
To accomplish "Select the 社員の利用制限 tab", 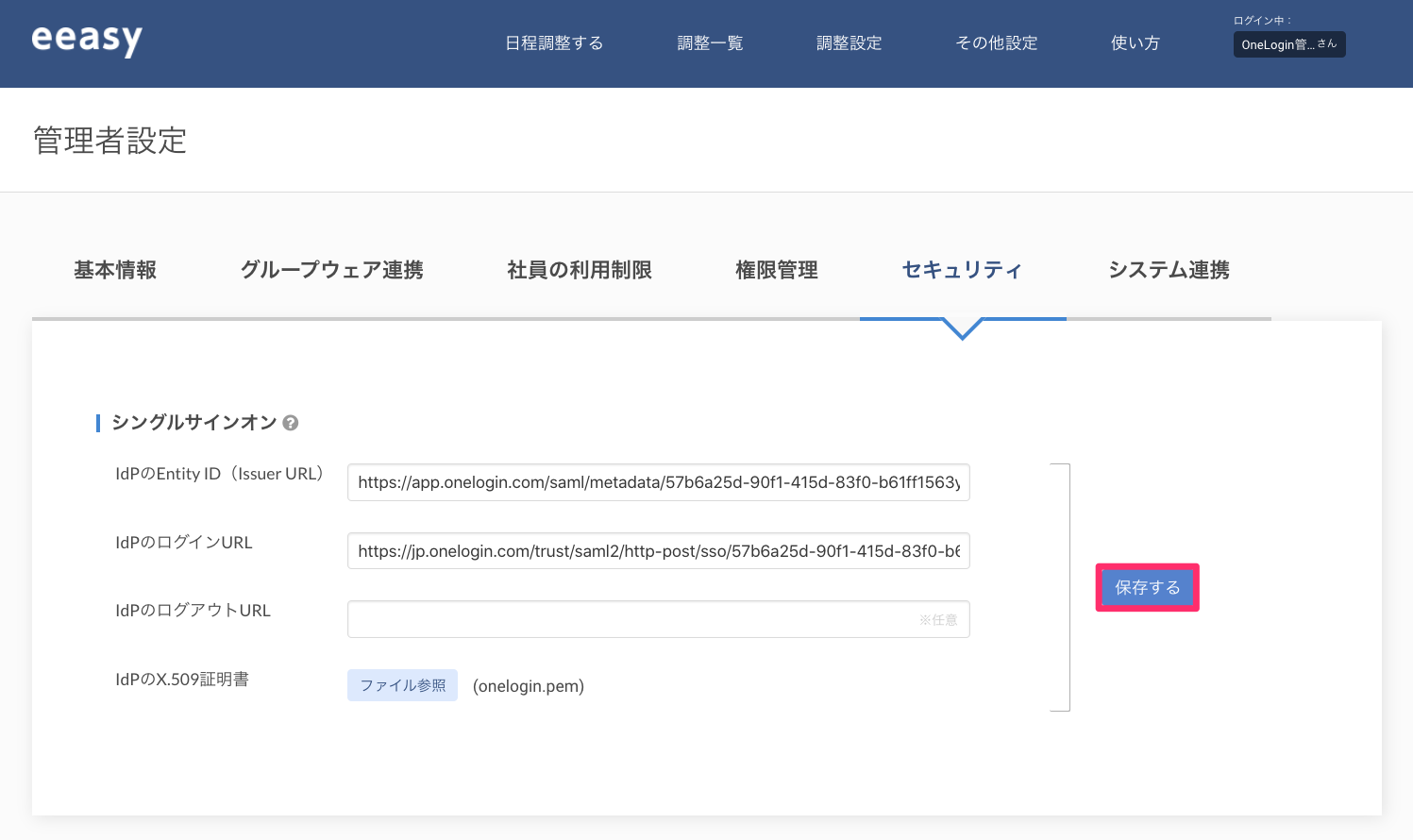I will pos(580,270).
